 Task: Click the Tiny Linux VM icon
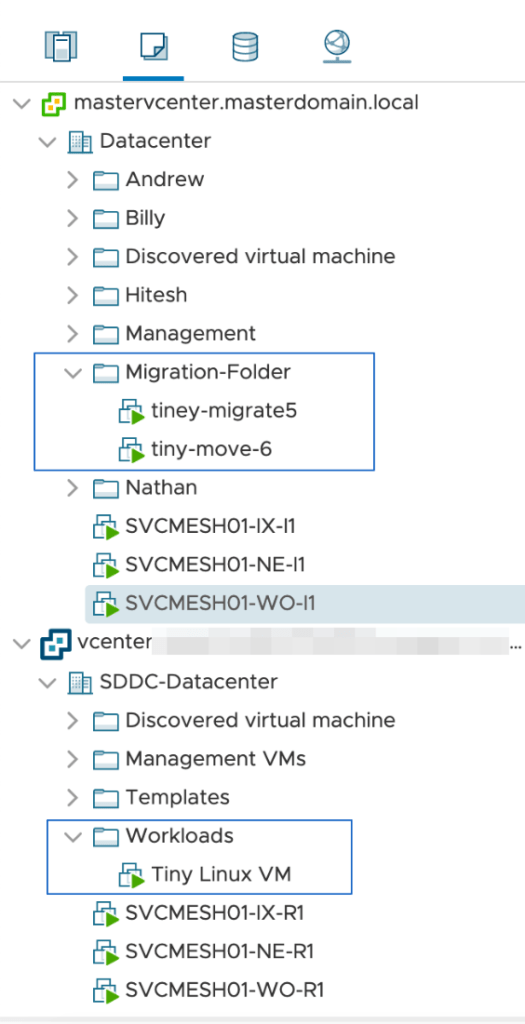point(131,874)
